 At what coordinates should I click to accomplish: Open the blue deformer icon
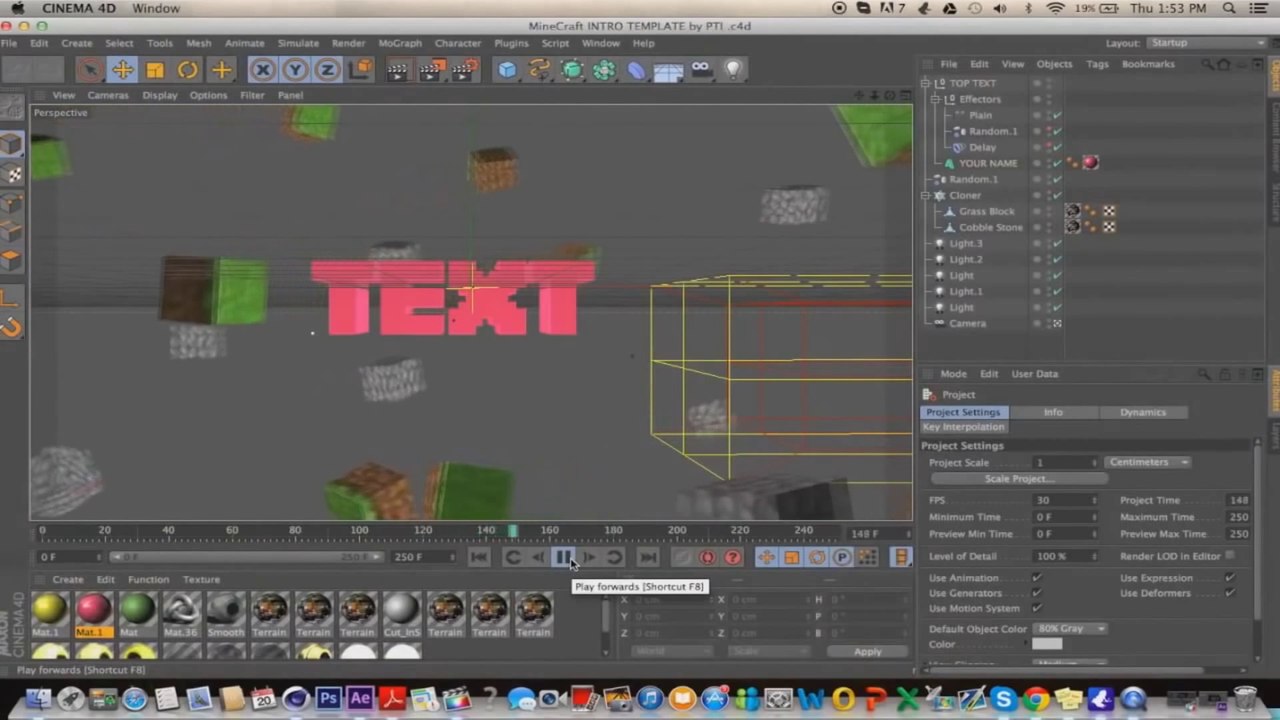(636, 70)
